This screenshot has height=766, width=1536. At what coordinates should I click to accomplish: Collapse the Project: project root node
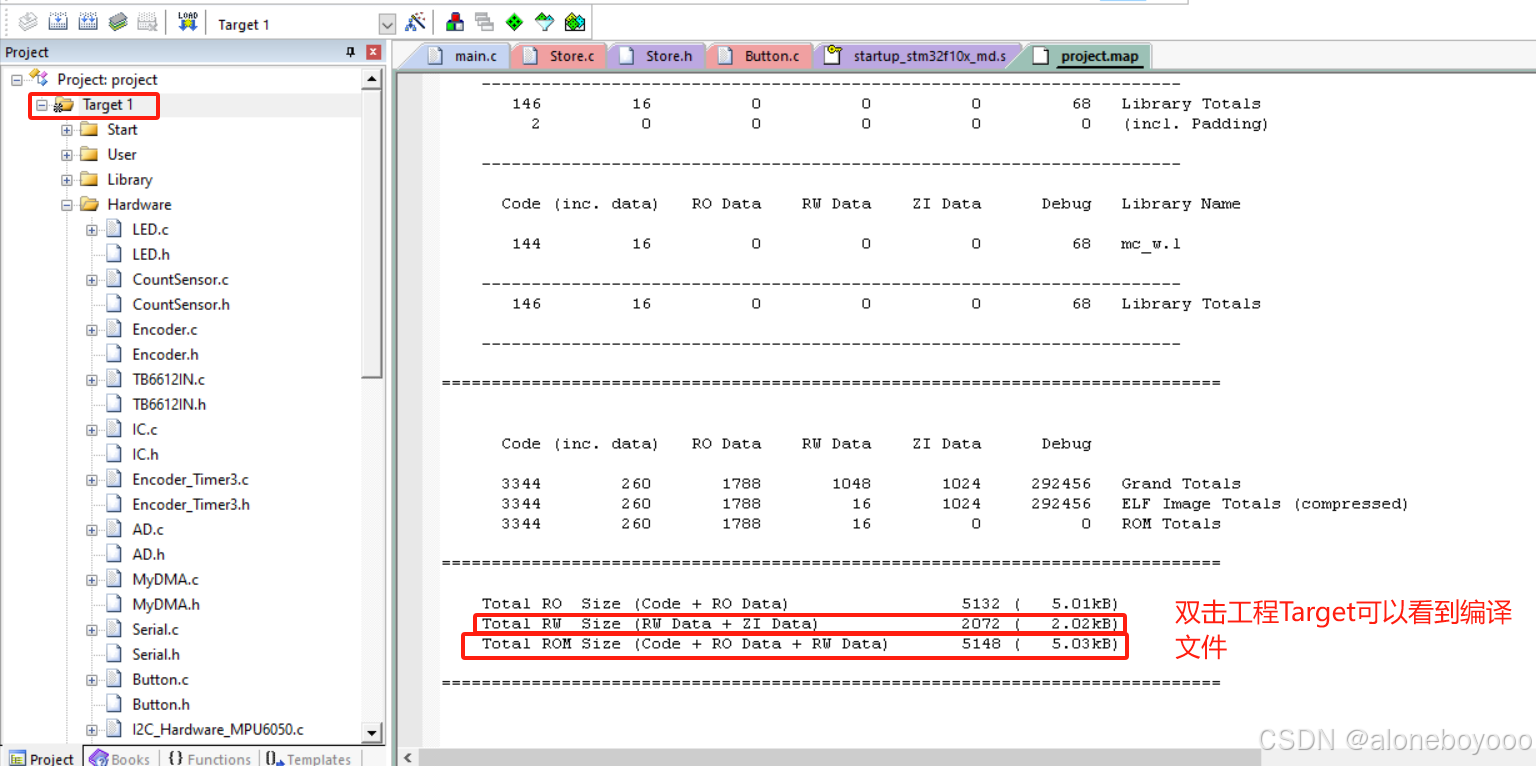(x=16, y=79)
